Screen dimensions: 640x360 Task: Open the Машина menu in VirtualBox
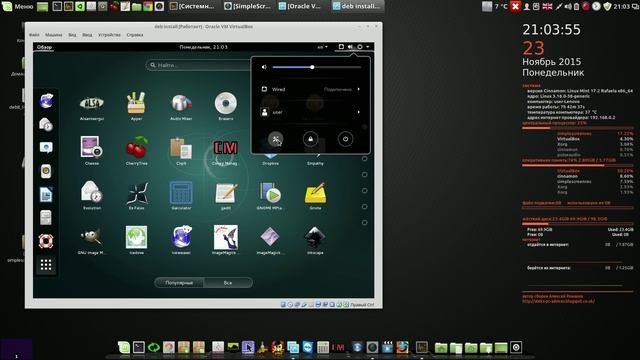coord(53,35)
